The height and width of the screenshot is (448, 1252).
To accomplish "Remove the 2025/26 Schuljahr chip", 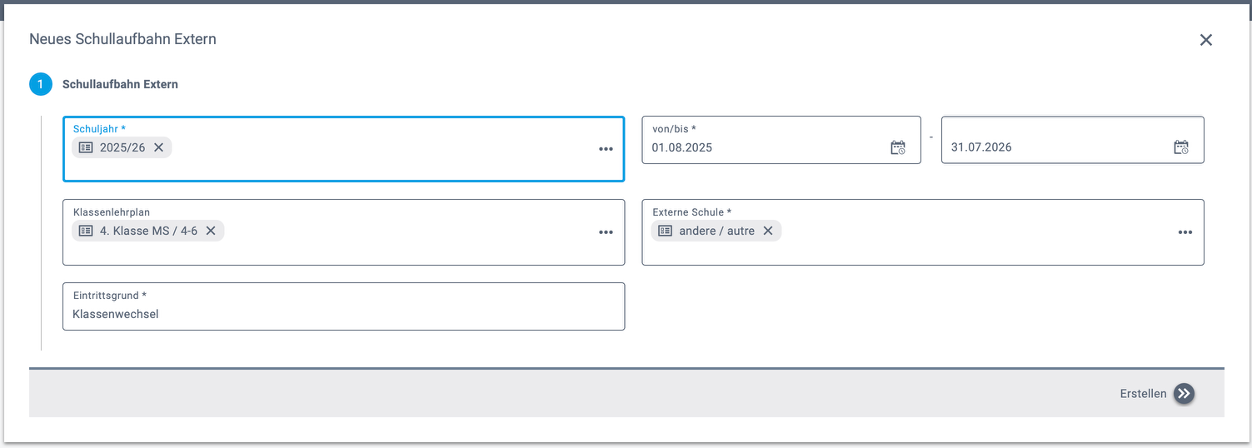I will (159, 148).
